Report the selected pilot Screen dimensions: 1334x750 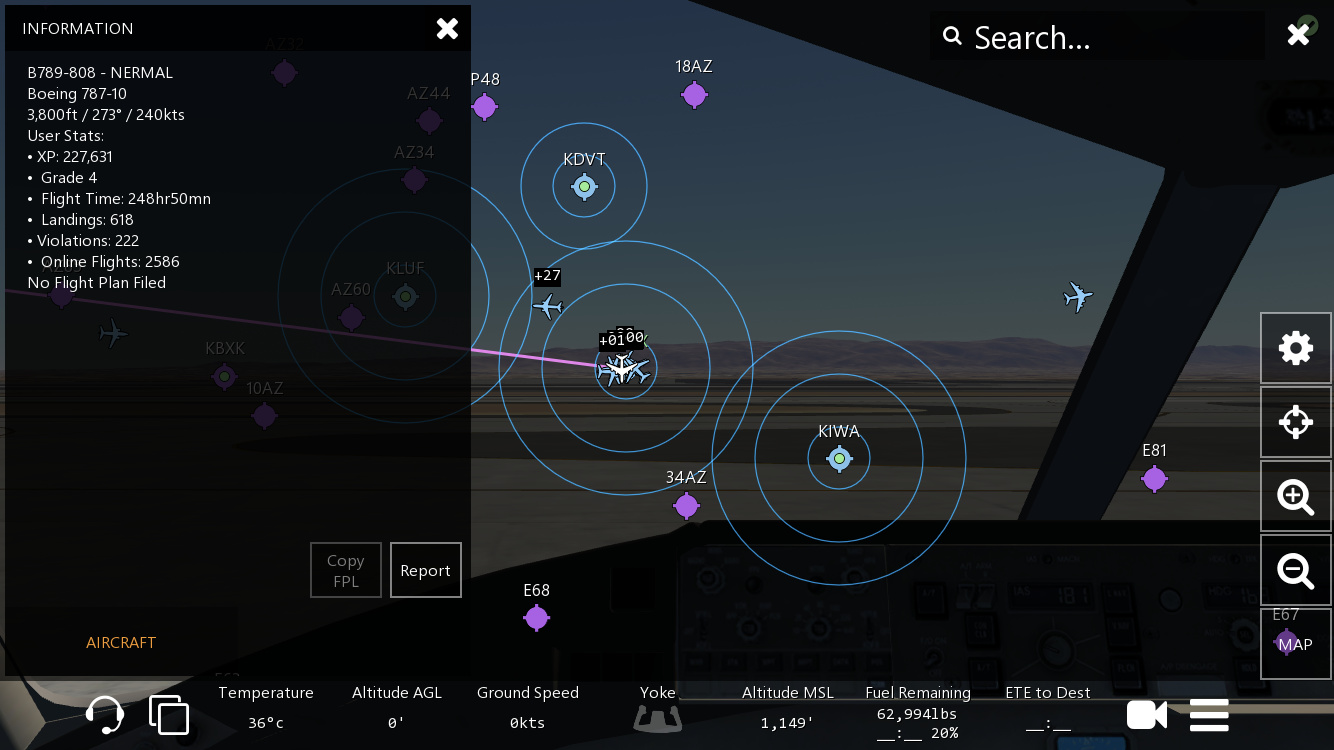[x=425, y=570]
